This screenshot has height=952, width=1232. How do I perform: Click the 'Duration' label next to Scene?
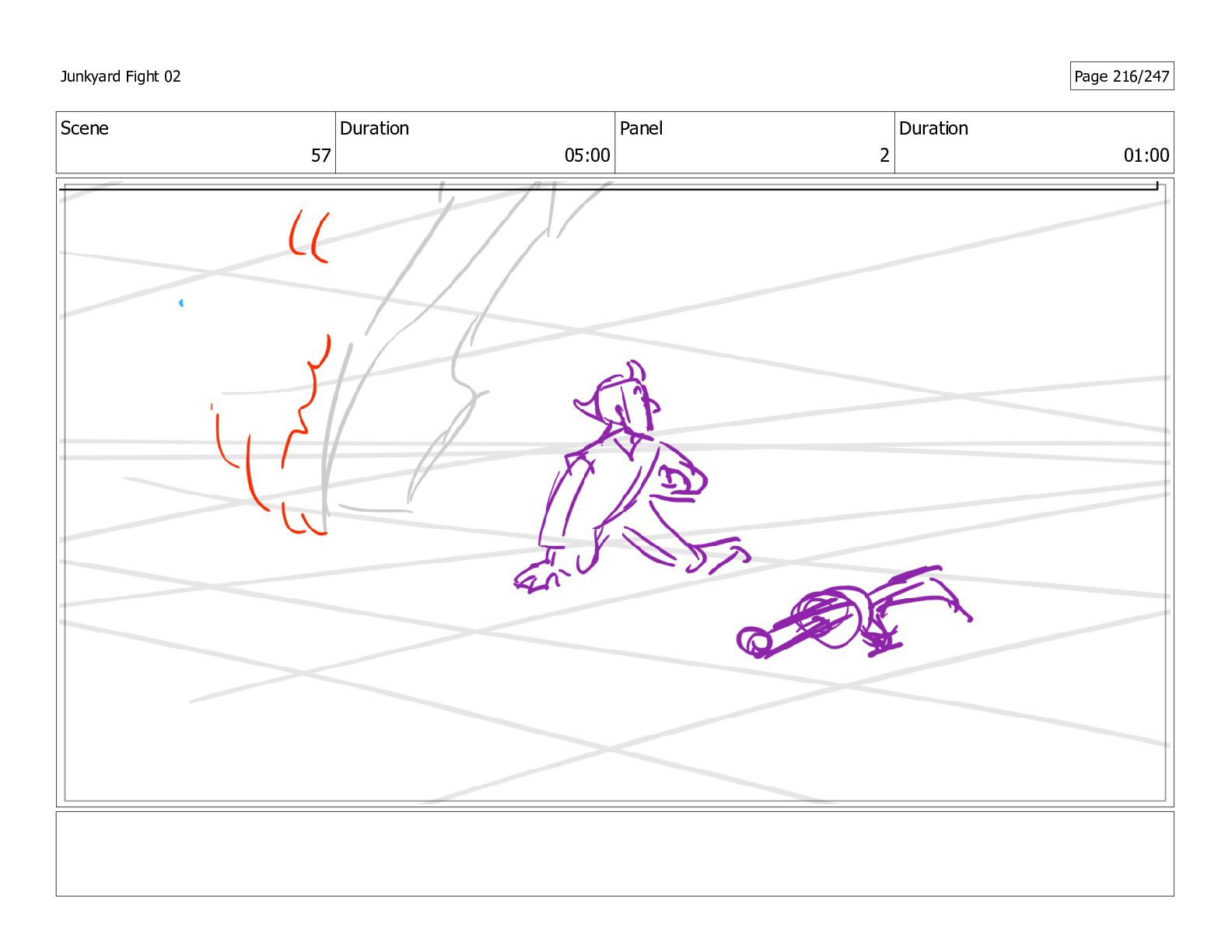[374, 128]
